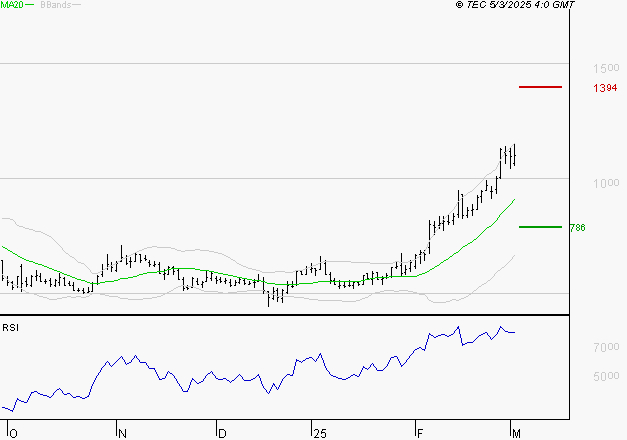Image resolution: width=627 pixels, height=440 pixels.
Task: Click the BBands legend label
Action: tap(56, 5)
